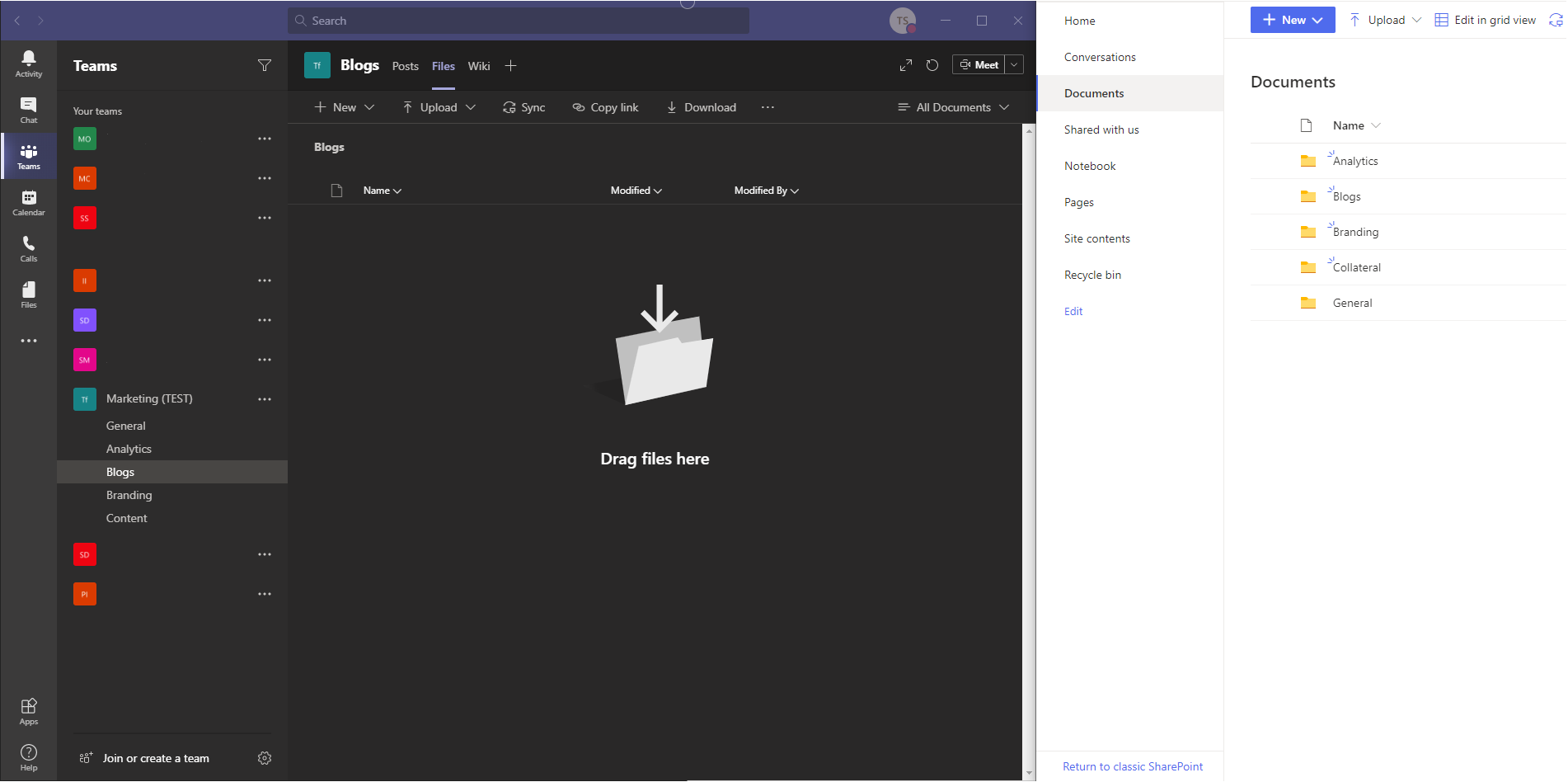
Task: Open the Calendar from the app bar
Action: pyautogui.click(x=28, y=202)
